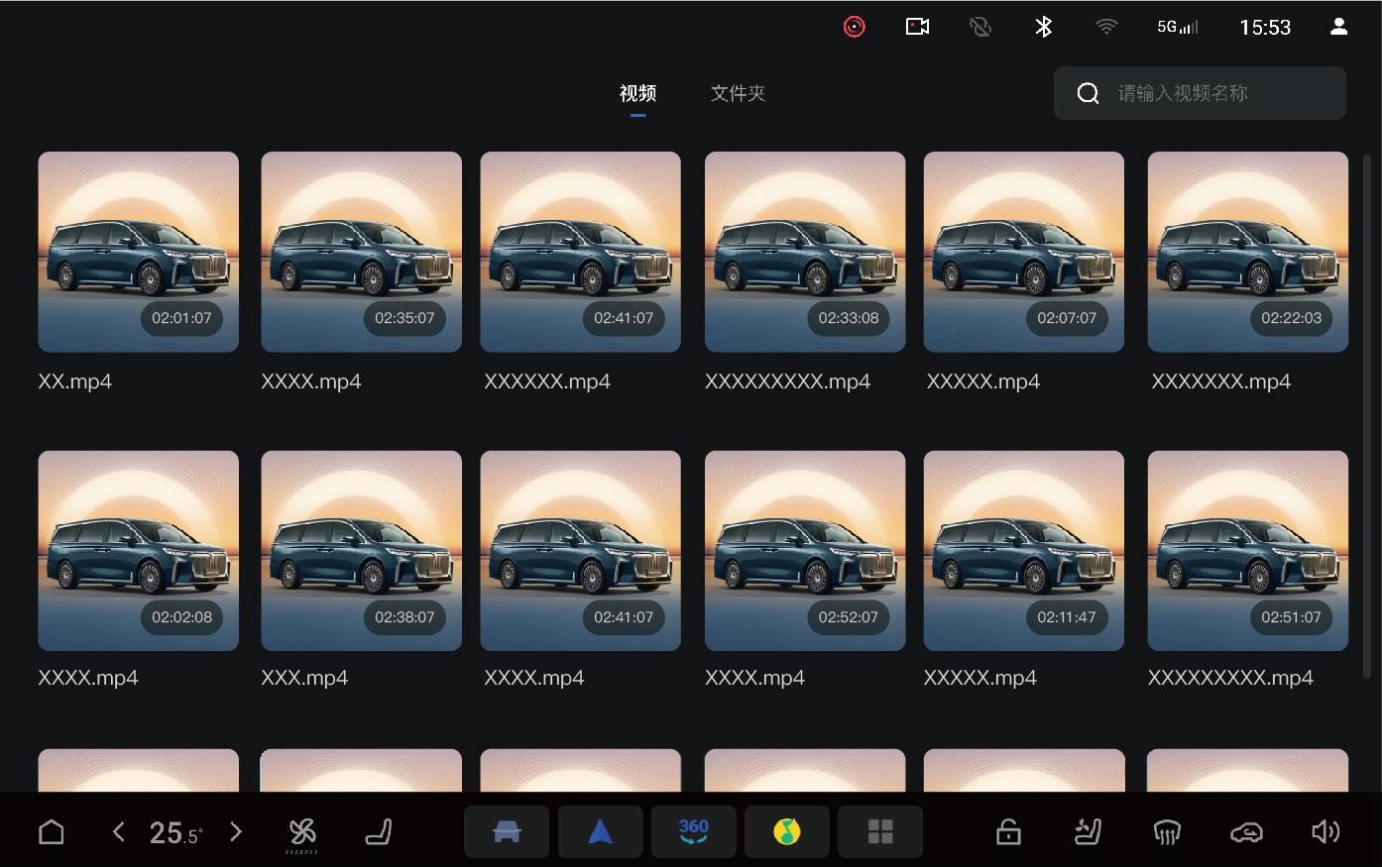
Task: Open the volume control
Action: pos(1324,831)
